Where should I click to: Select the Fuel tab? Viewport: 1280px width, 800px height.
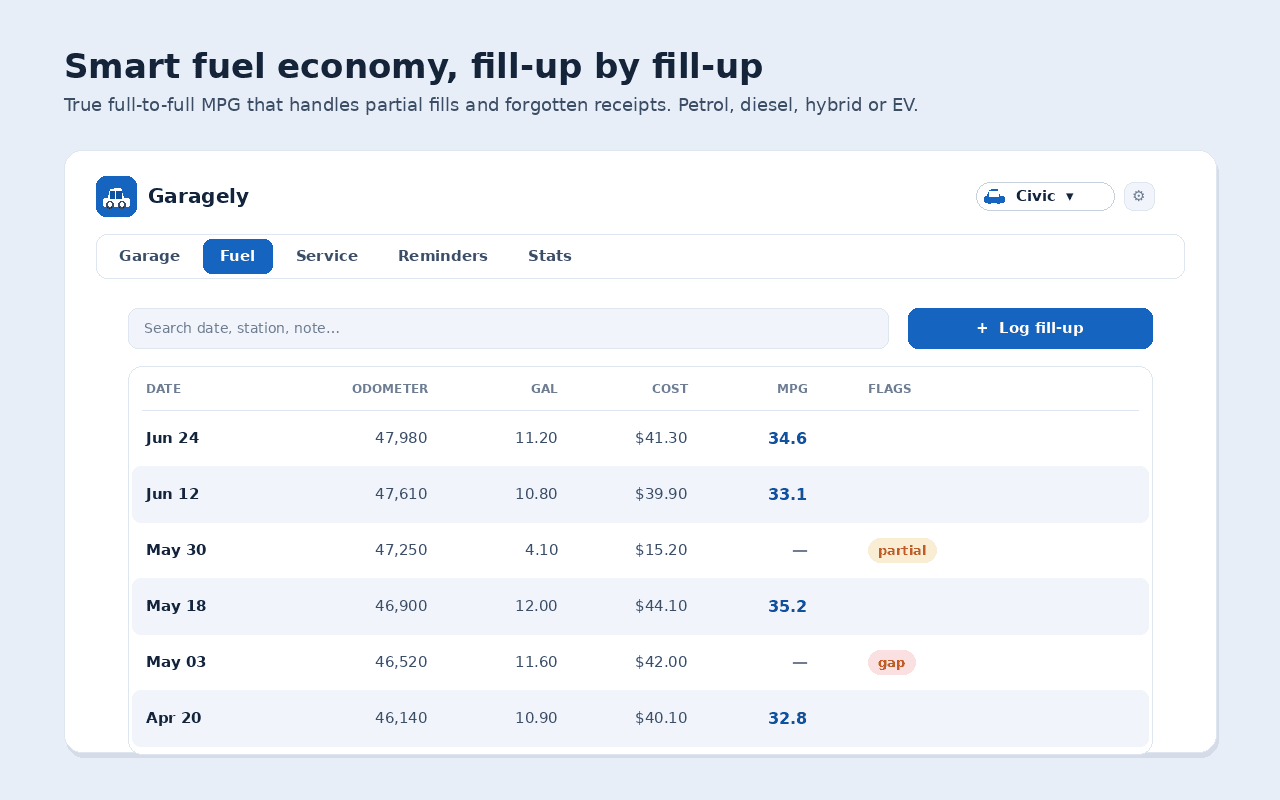click(238, 256)
